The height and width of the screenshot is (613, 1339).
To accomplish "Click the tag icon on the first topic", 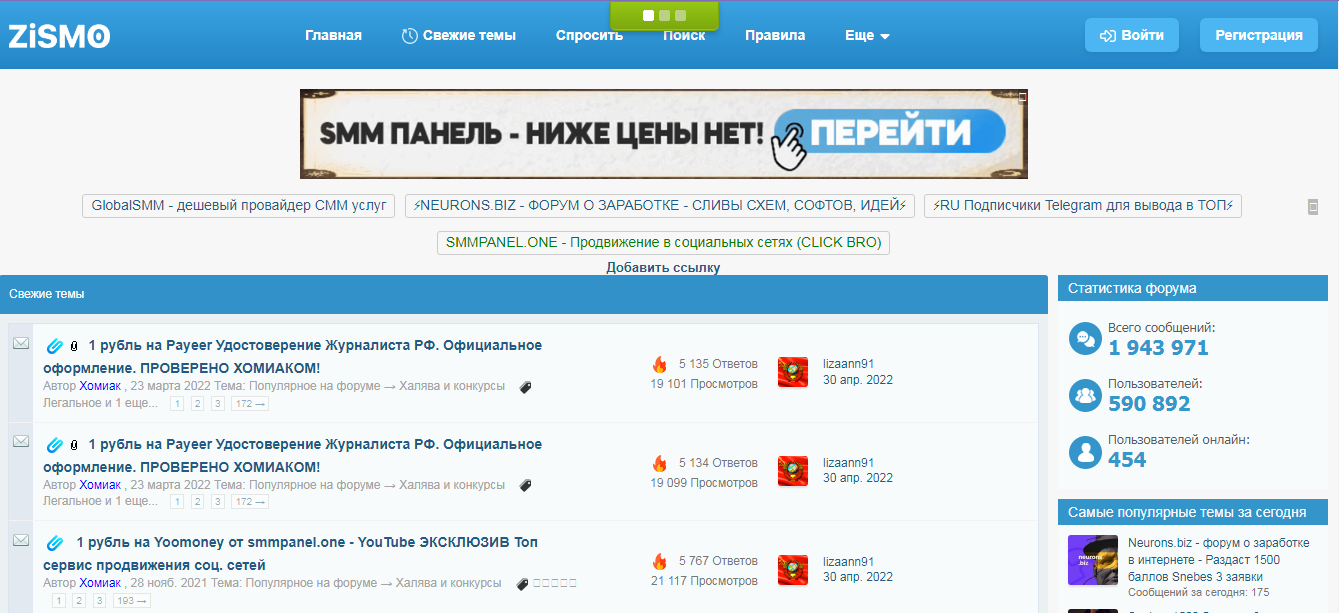I will [x=526, y=387].
